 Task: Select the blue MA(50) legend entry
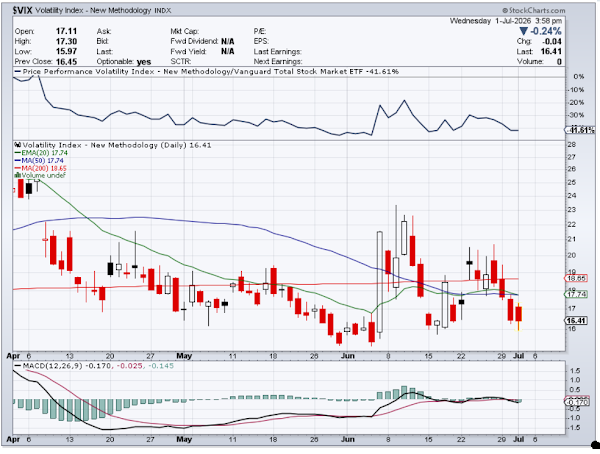point(39,161)
